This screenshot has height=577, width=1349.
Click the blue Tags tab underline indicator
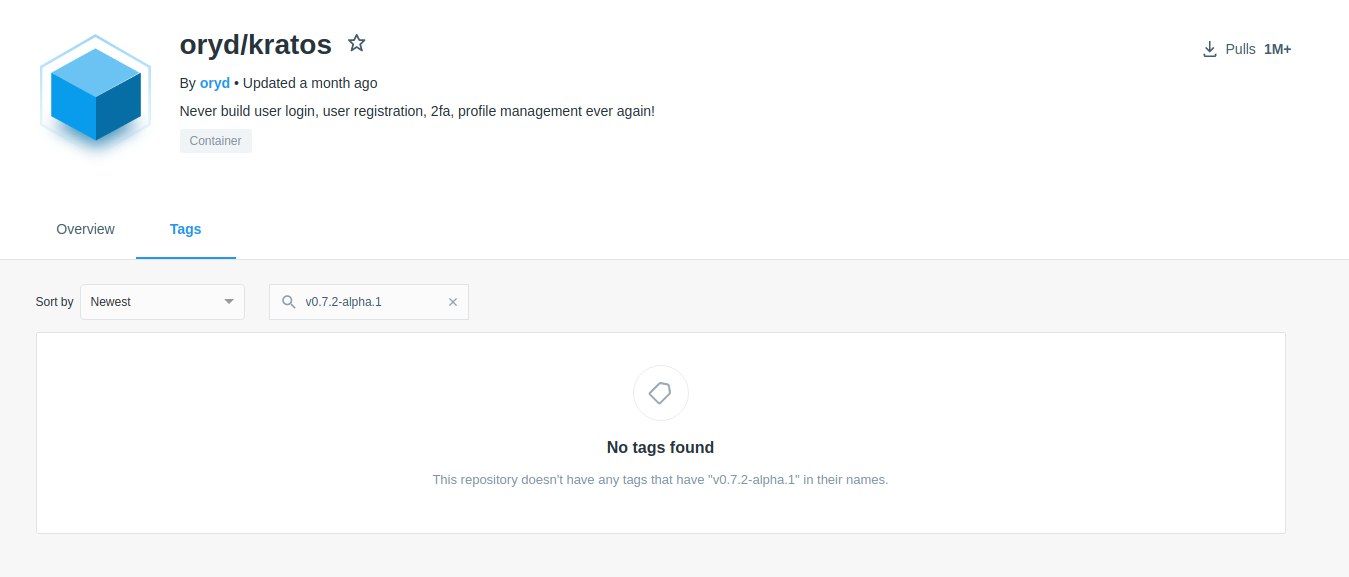185,254
